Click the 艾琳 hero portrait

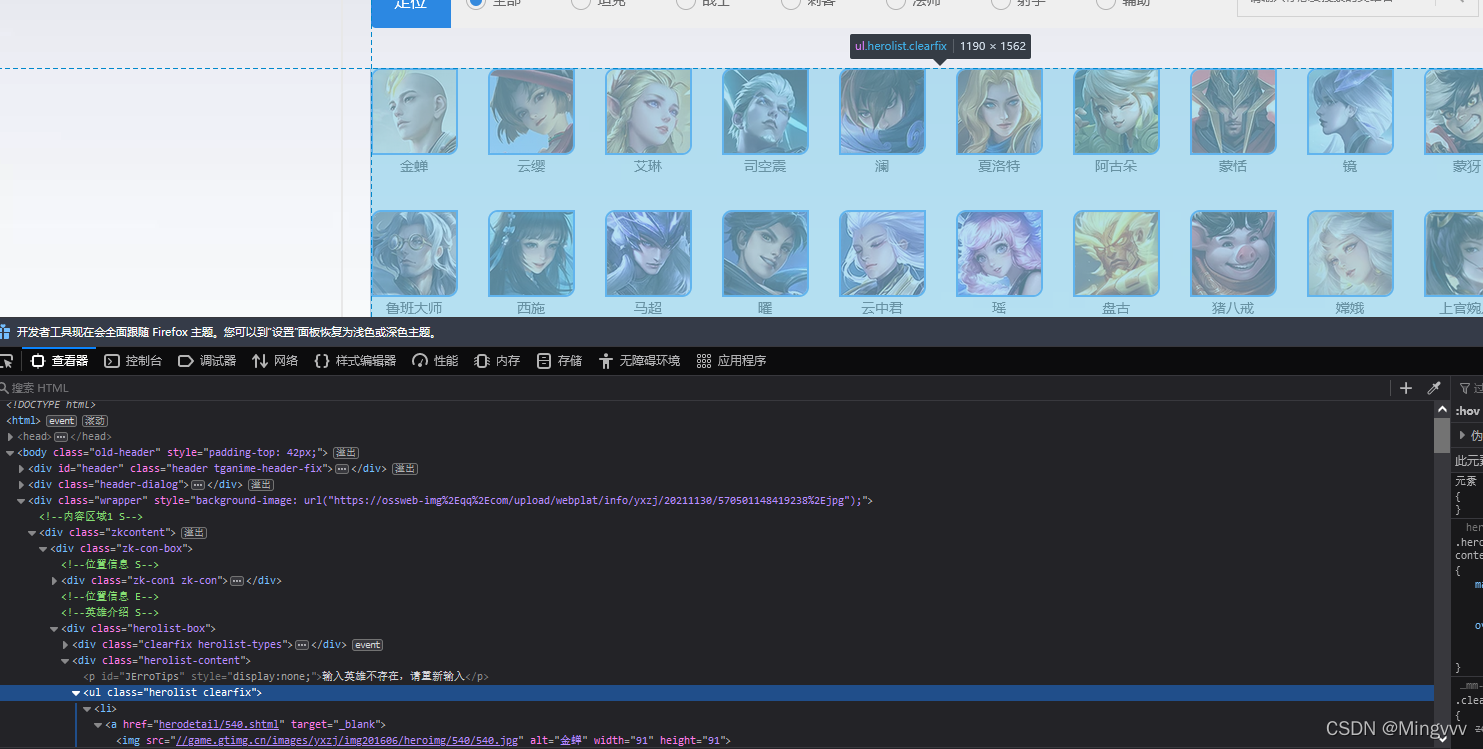(x=648, y=111)
